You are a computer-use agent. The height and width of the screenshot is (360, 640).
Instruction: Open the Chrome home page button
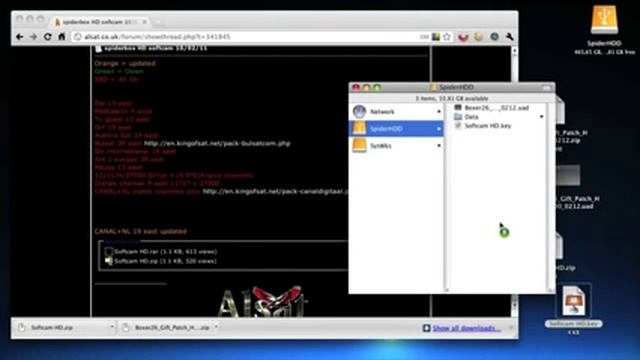pyautogui.click(x=62, y=37)
